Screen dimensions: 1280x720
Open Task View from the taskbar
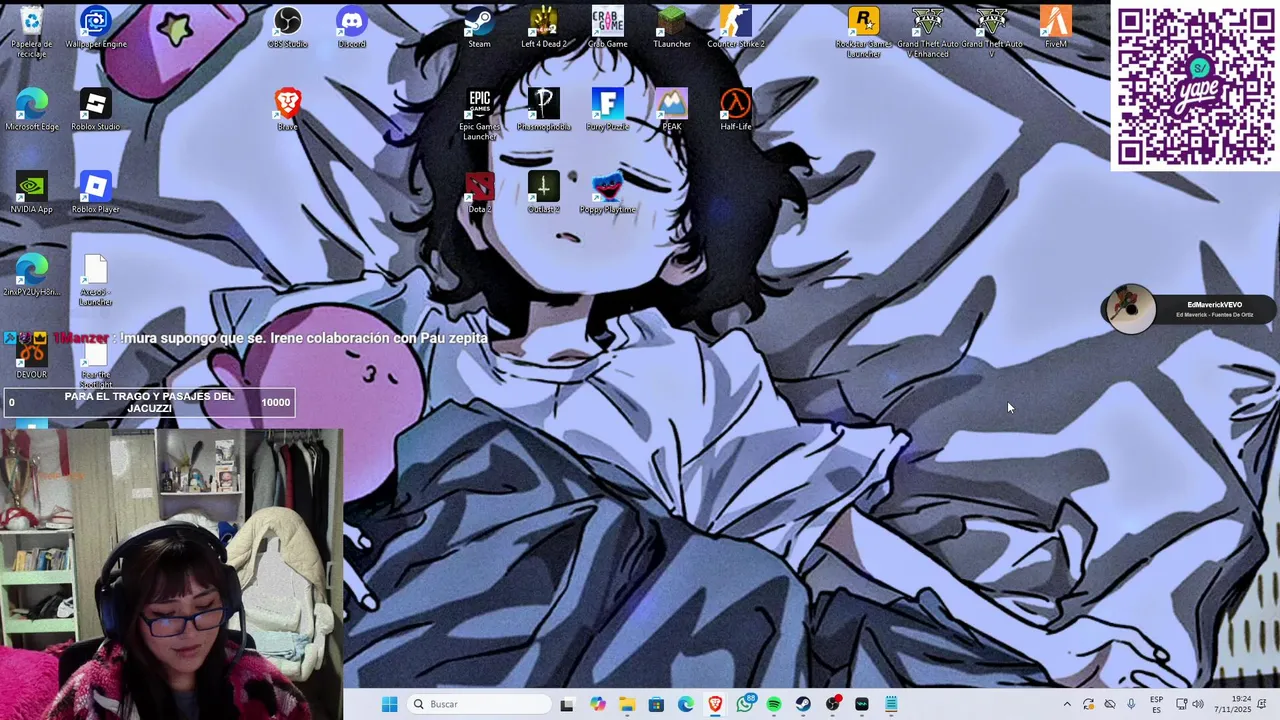pos(567,704)
